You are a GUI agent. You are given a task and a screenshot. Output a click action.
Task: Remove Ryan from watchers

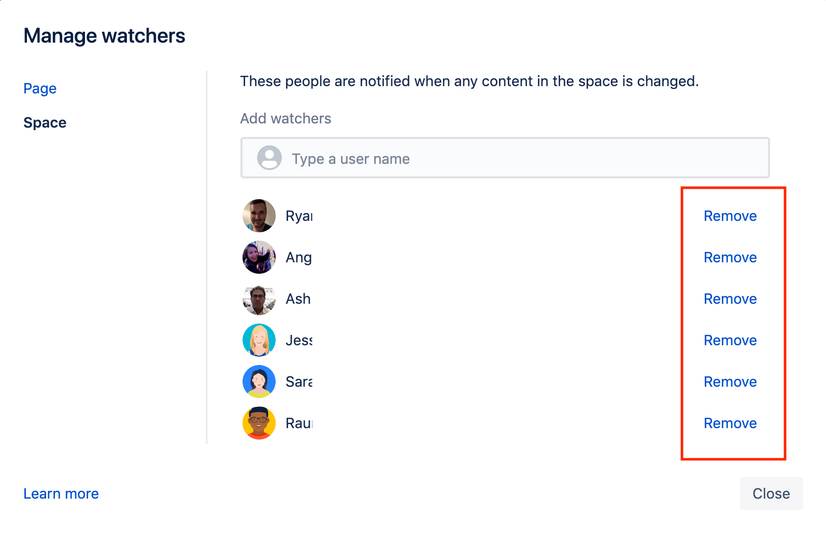coord(730,216)
